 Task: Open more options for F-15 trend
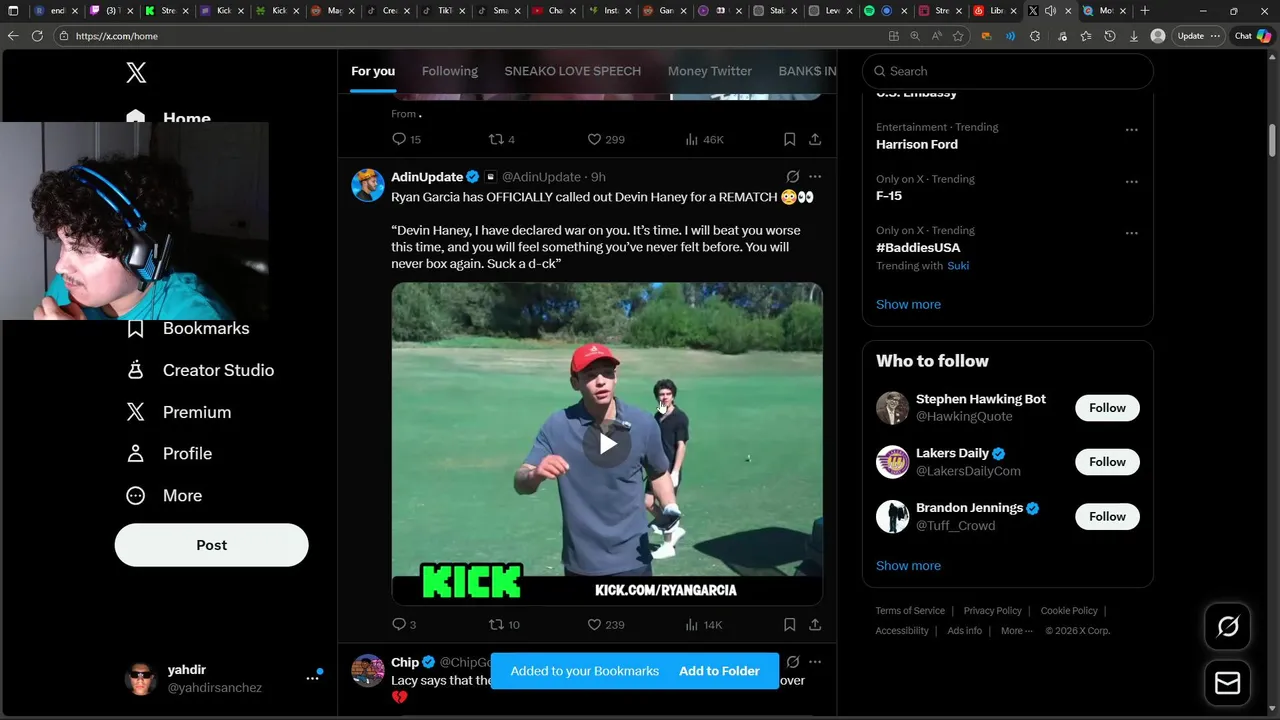coord(1131,182)
